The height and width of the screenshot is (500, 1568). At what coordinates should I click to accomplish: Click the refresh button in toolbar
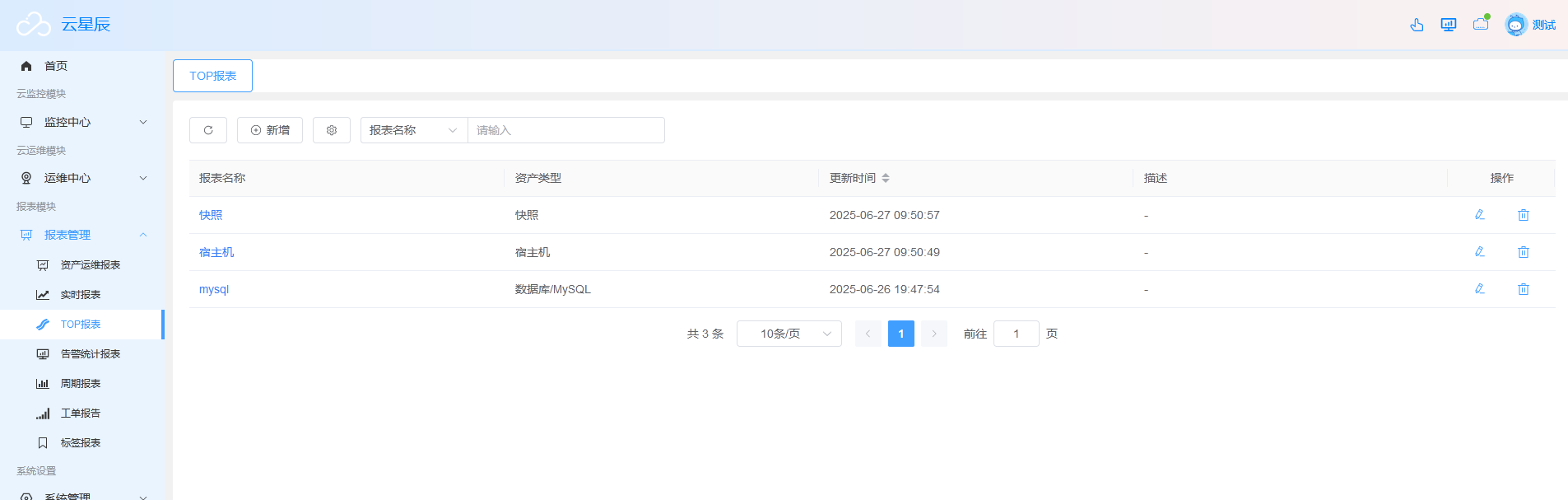tap(208, 130)
